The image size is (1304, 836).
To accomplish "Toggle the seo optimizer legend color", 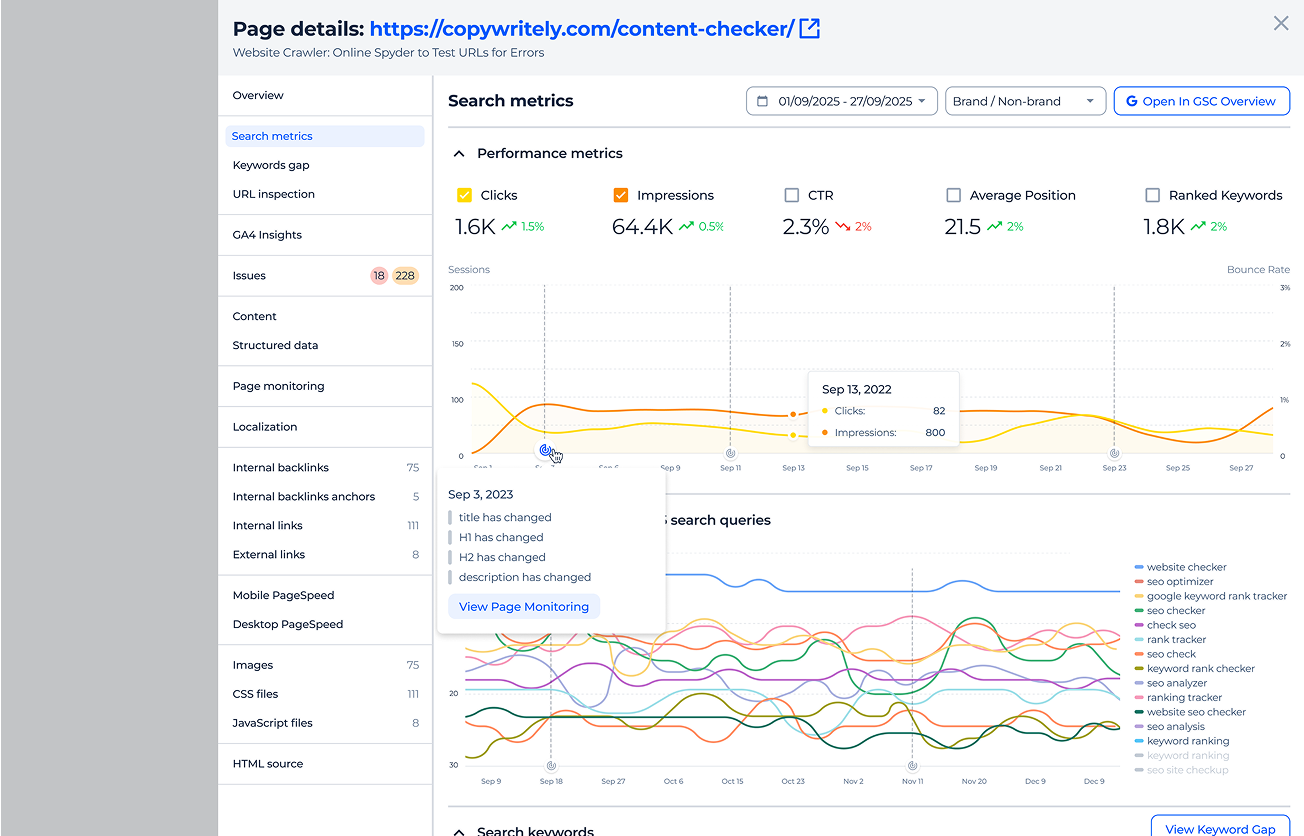I will coord(1139,582).
